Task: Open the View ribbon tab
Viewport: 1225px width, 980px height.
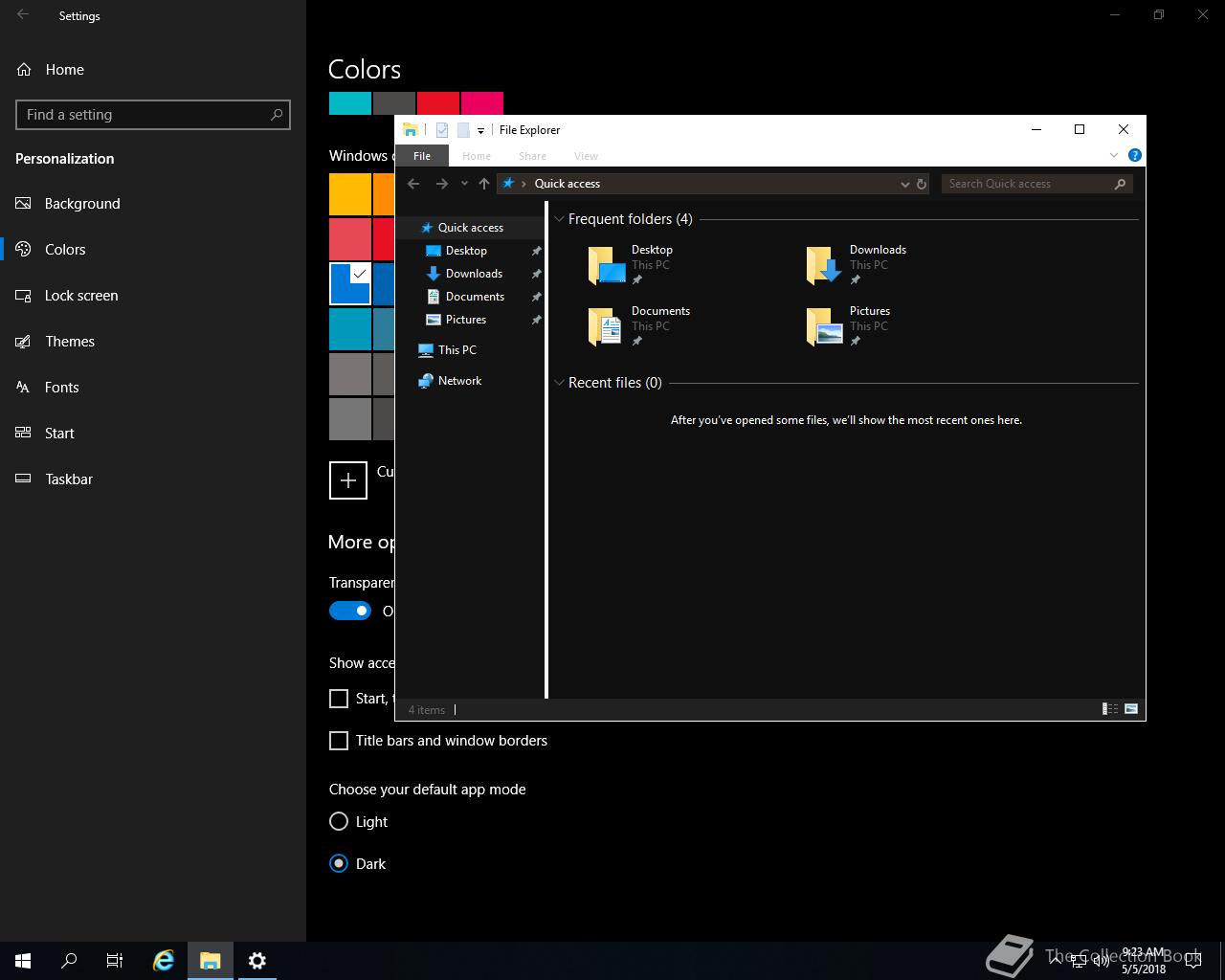Action: [x=586, y=156]
